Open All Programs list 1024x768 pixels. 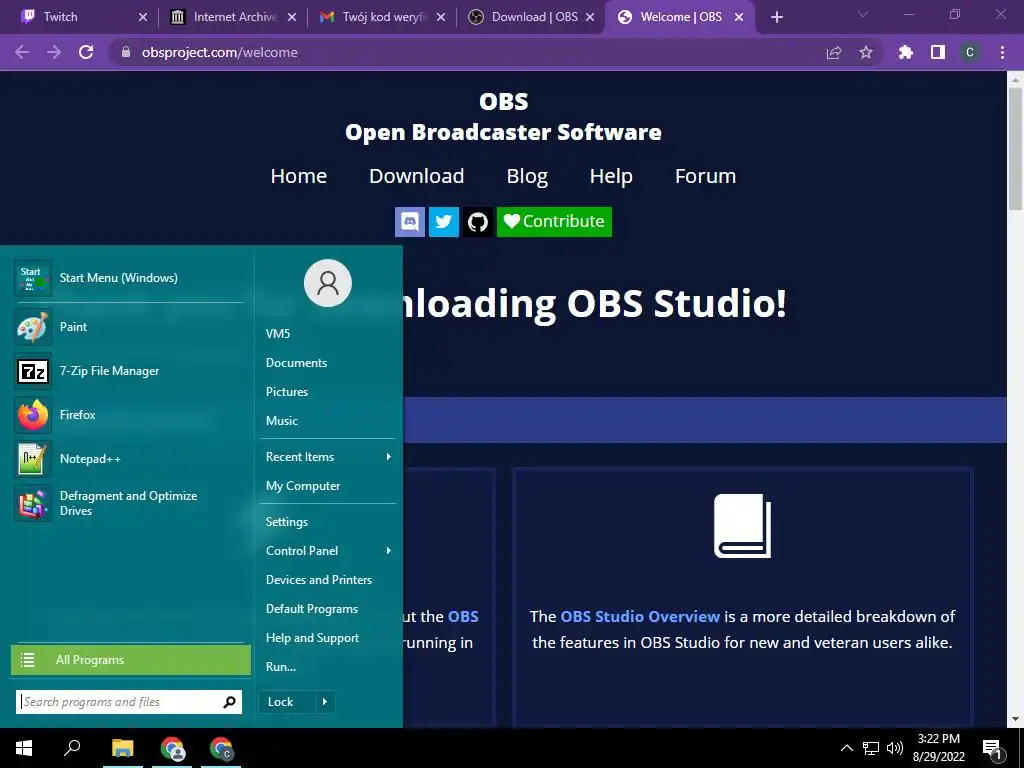point(131,660)
